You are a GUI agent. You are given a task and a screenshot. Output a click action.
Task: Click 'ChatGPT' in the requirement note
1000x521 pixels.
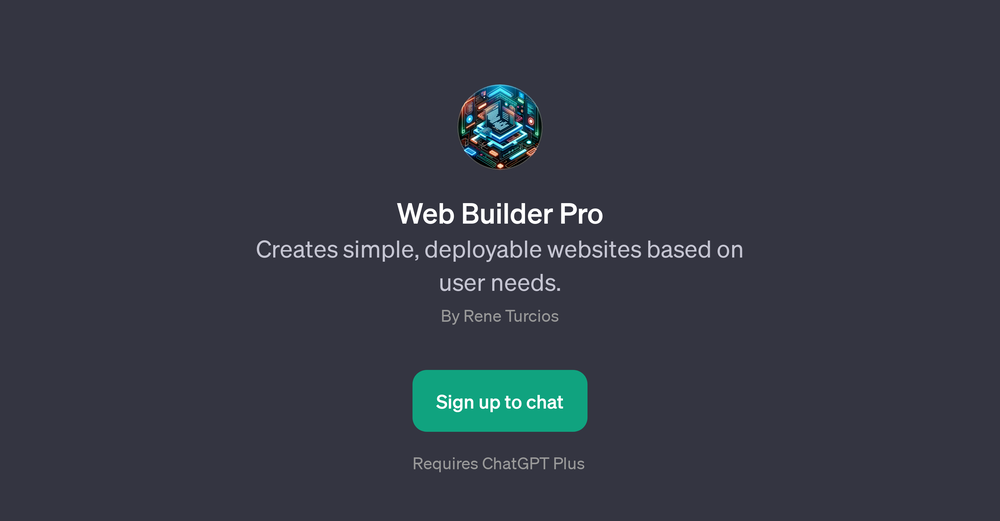(516, 464)
